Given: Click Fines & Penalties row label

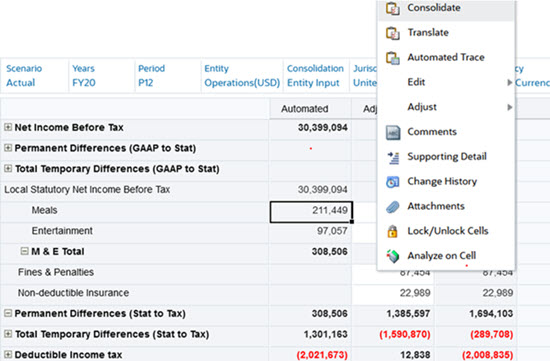Looking at the screenshot, I should click(56, 272).
